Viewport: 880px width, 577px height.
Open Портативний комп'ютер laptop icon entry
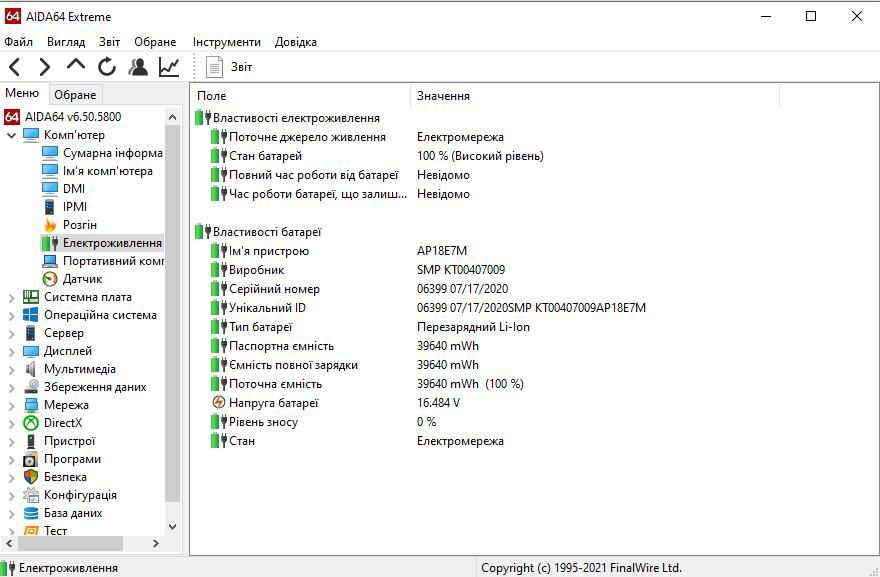(50, 260)
